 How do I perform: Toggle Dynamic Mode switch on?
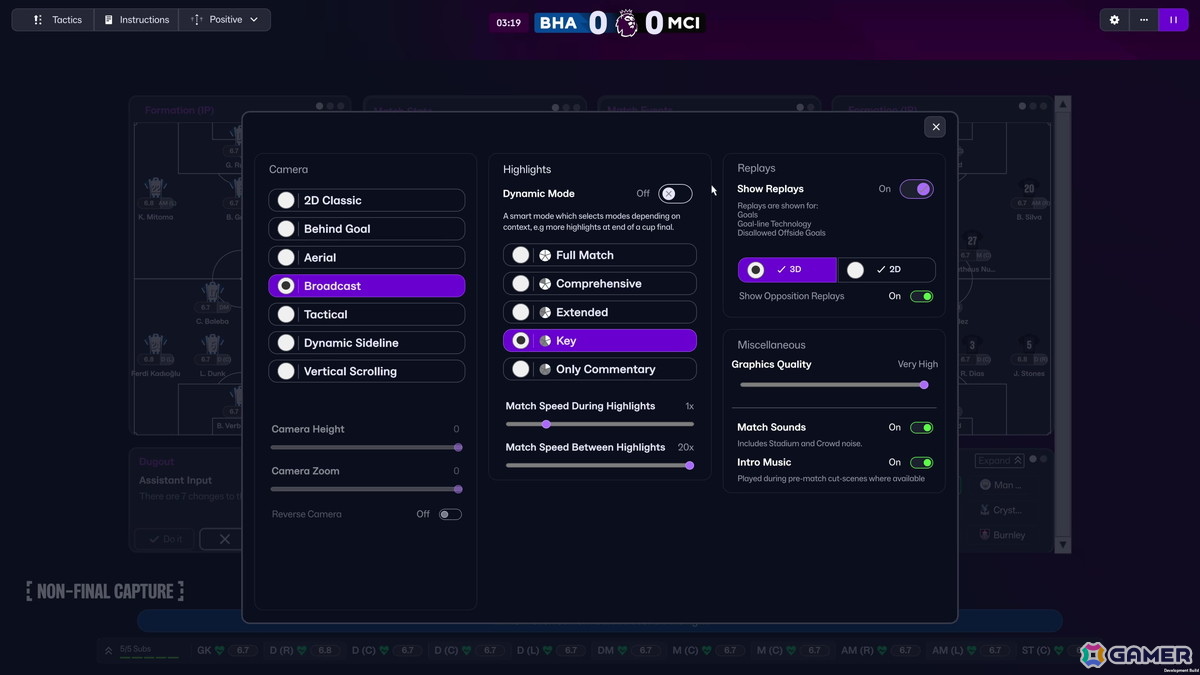[675, 194]
